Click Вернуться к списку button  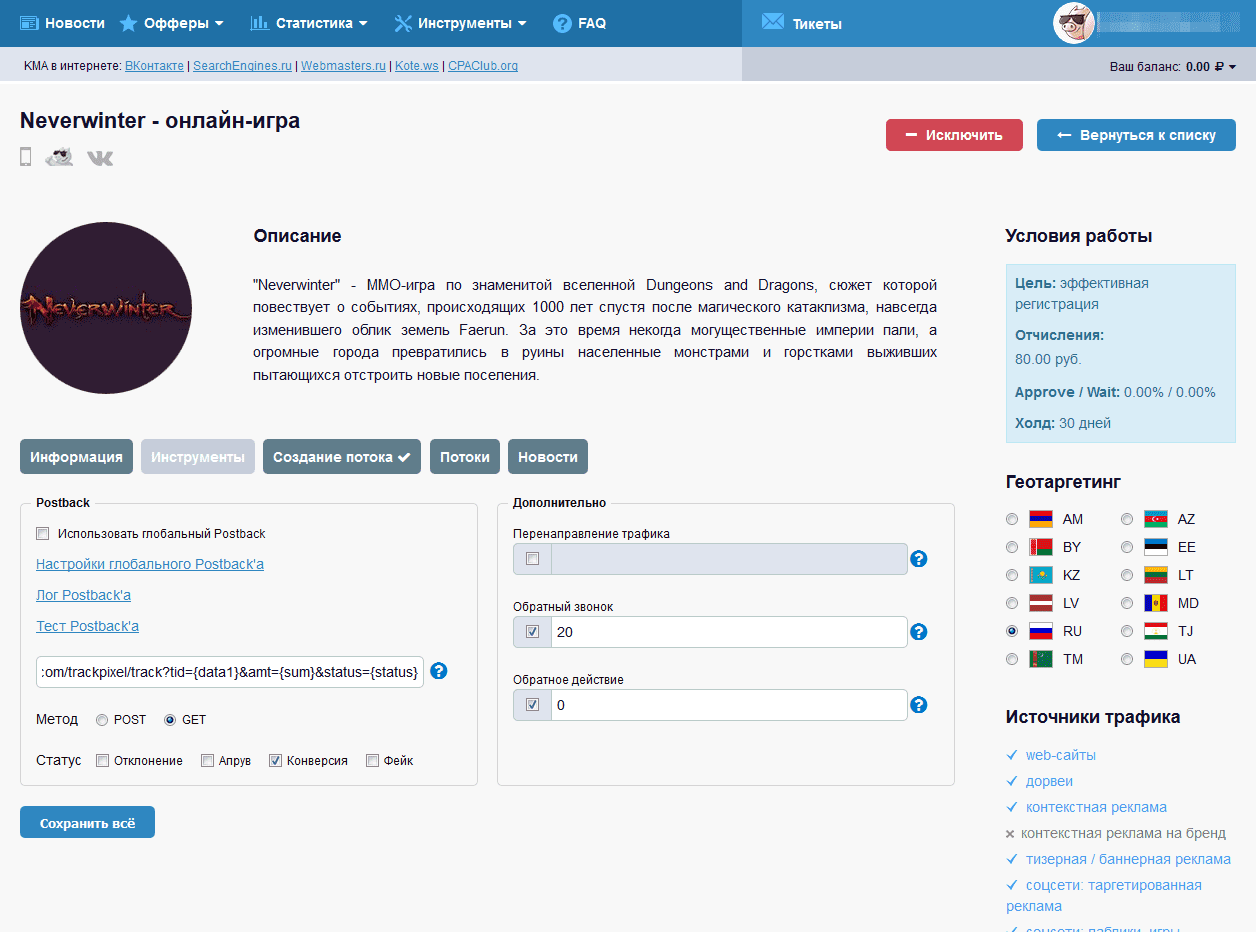click(x=1136, y=135)
